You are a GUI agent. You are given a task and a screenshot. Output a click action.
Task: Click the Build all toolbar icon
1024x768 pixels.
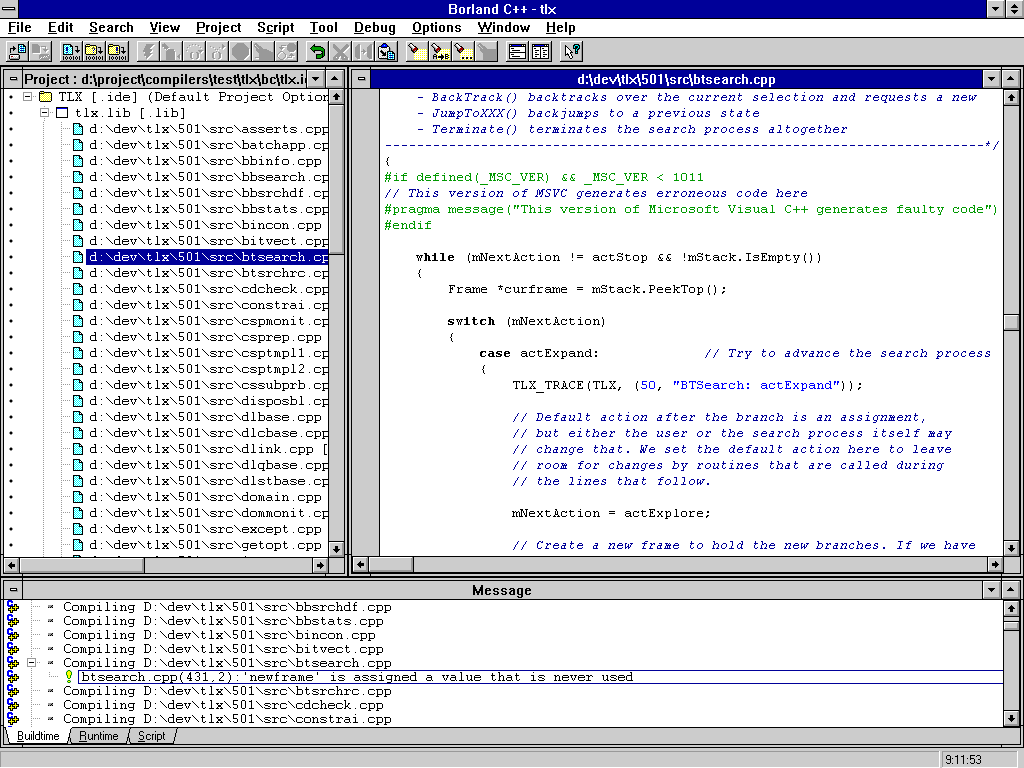coord(118,52)
